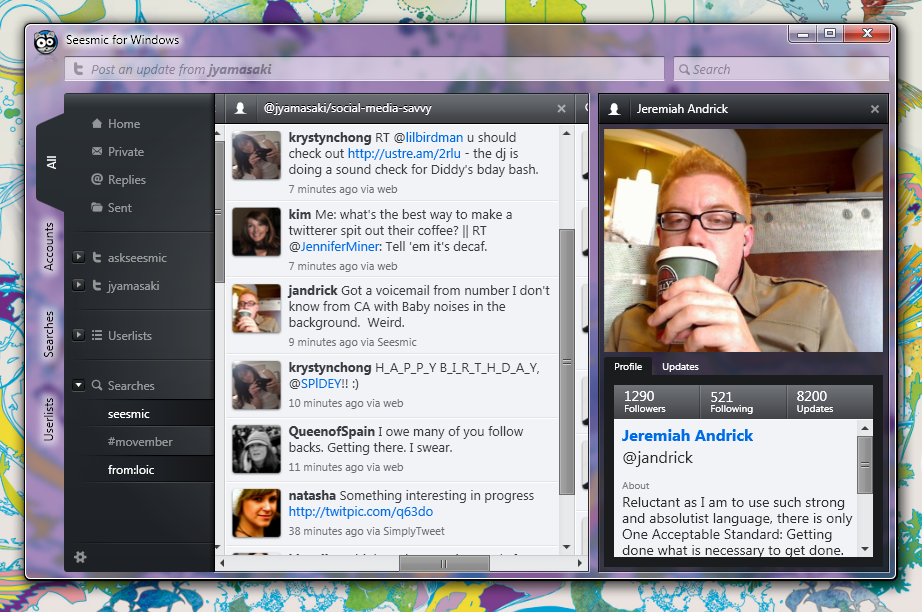This screenshot has width=922, height=612.
Task: Click the Twitter icon beside askseesmic
Action: click(97, 257)
